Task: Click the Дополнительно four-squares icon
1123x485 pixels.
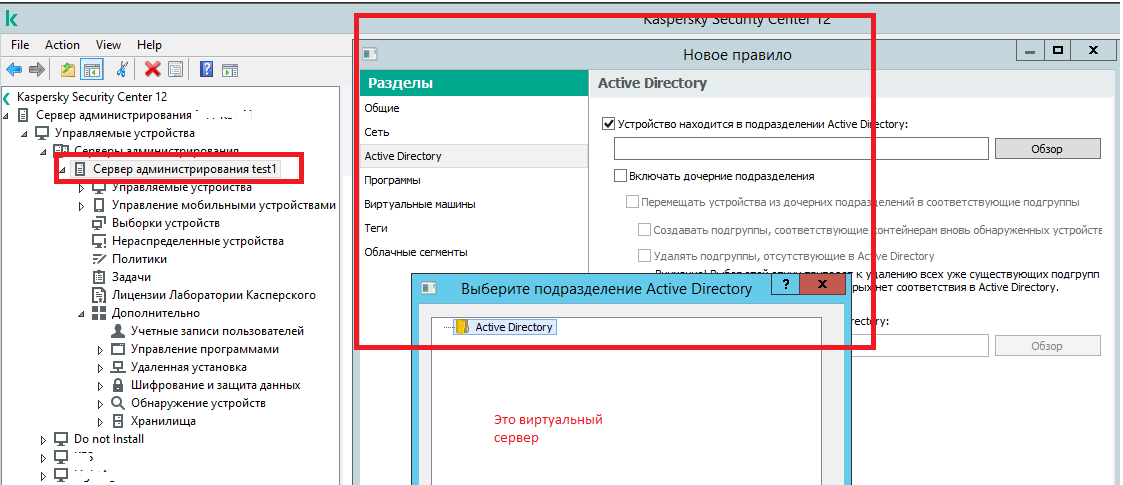Action: pyautogui.click(x=99, y=313)
